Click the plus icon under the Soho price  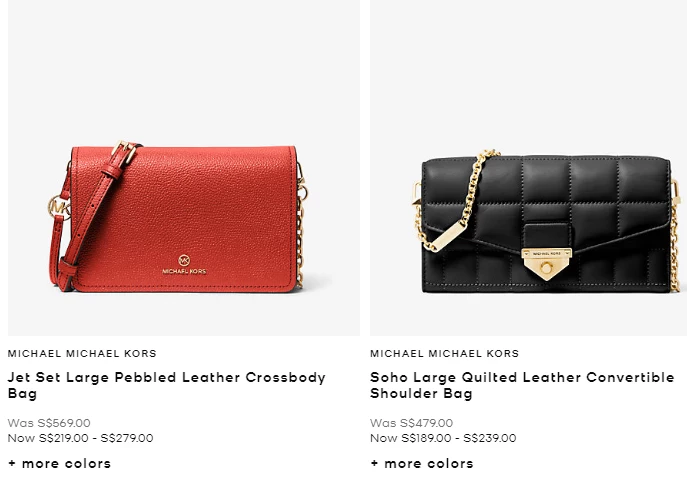coord(374,464)
